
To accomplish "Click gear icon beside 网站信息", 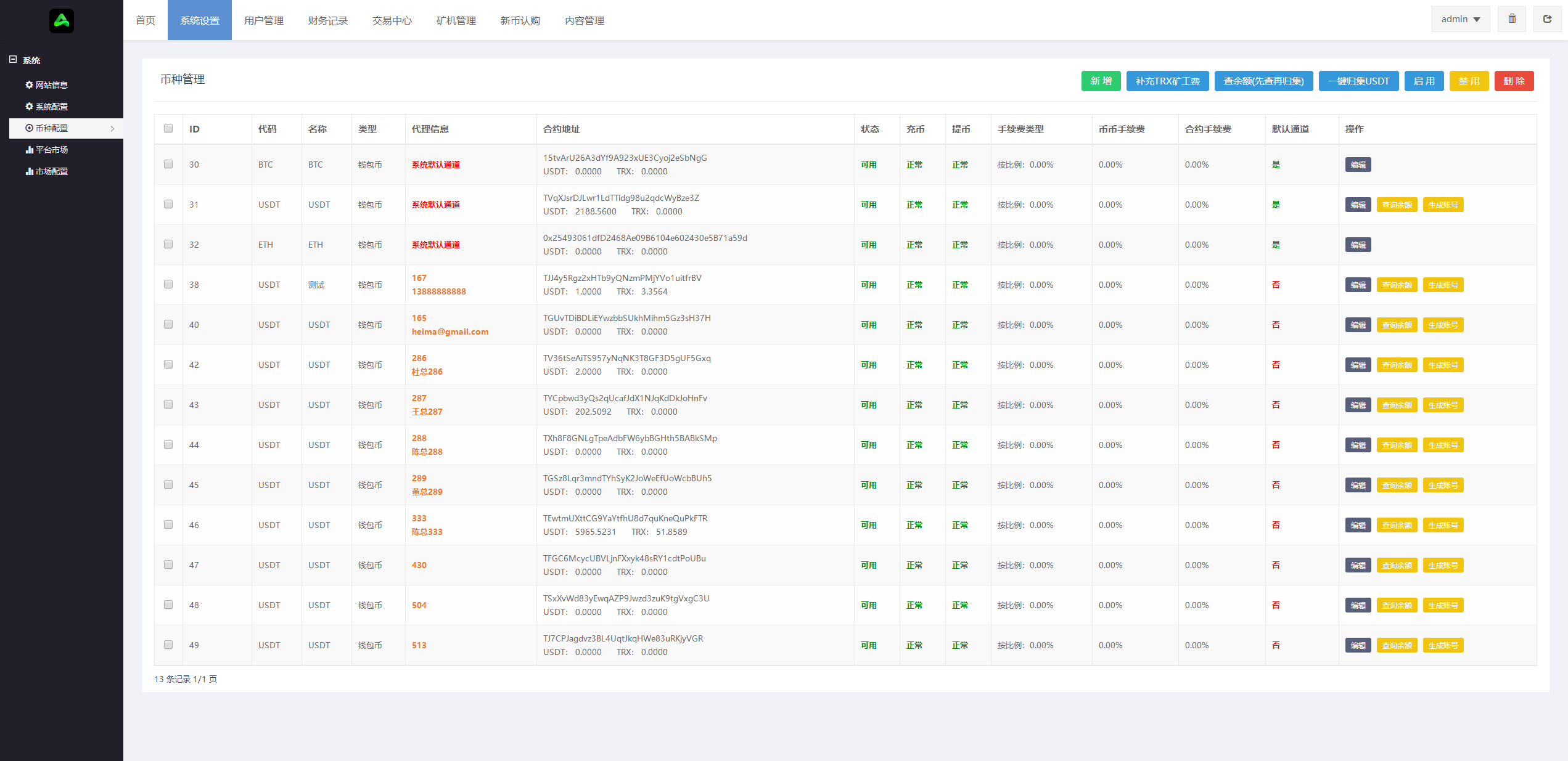I will [x=29, y=85].
